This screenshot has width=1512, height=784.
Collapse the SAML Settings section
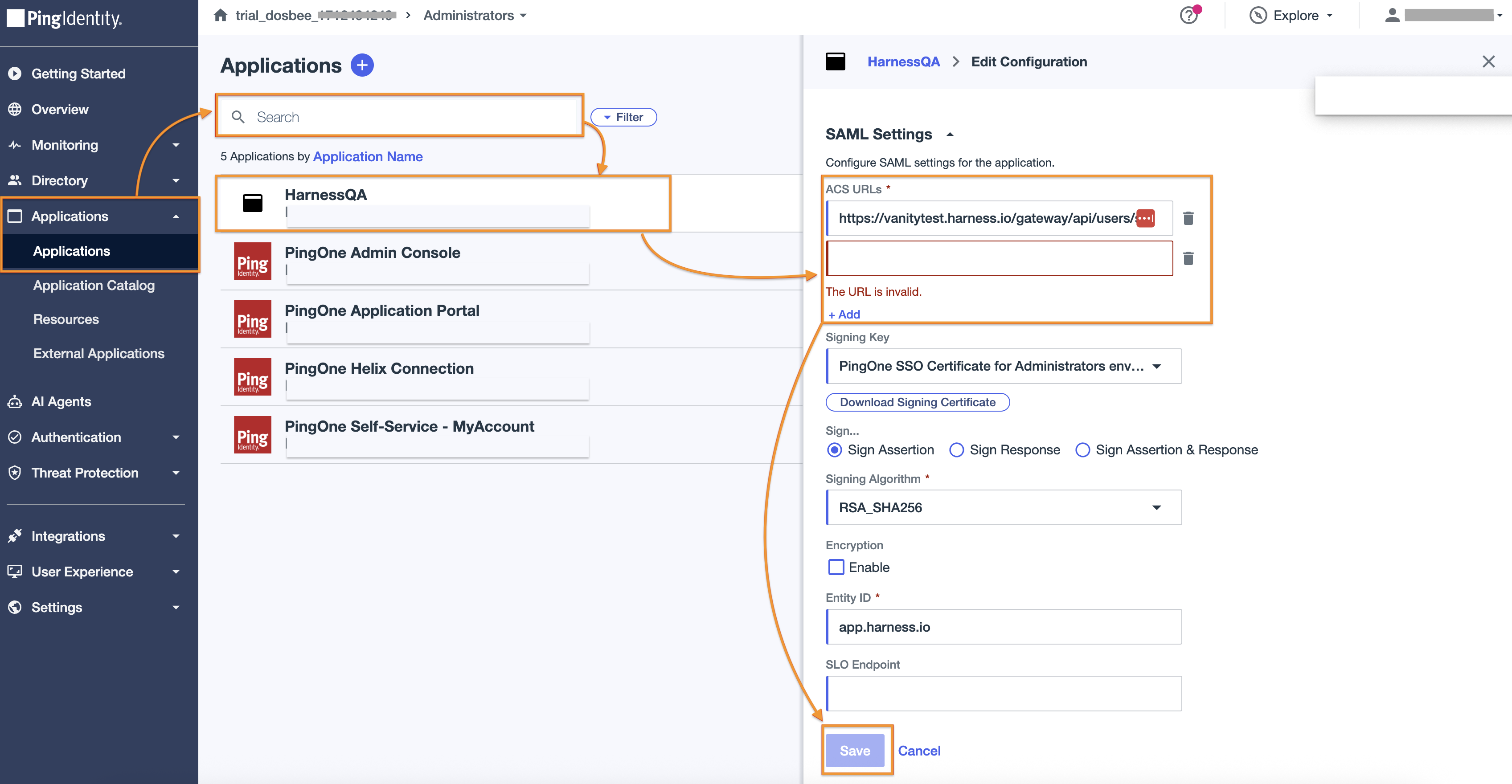click(x=950, y=135)
